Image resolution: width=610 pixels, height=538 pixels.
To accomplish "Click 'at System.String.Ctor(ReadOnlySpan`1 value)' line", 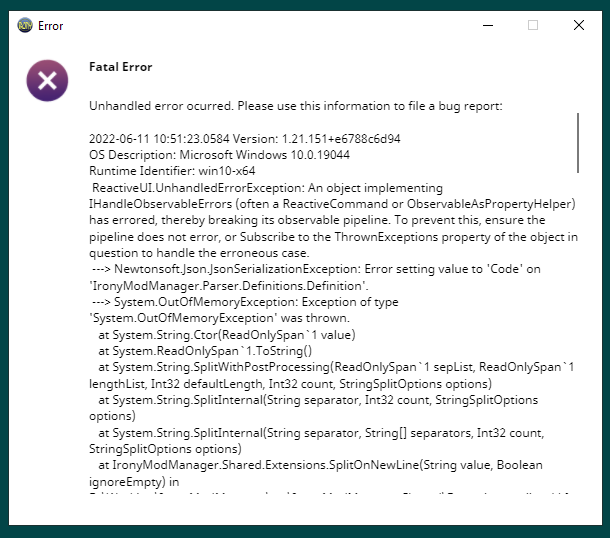I will click(227, 335).
